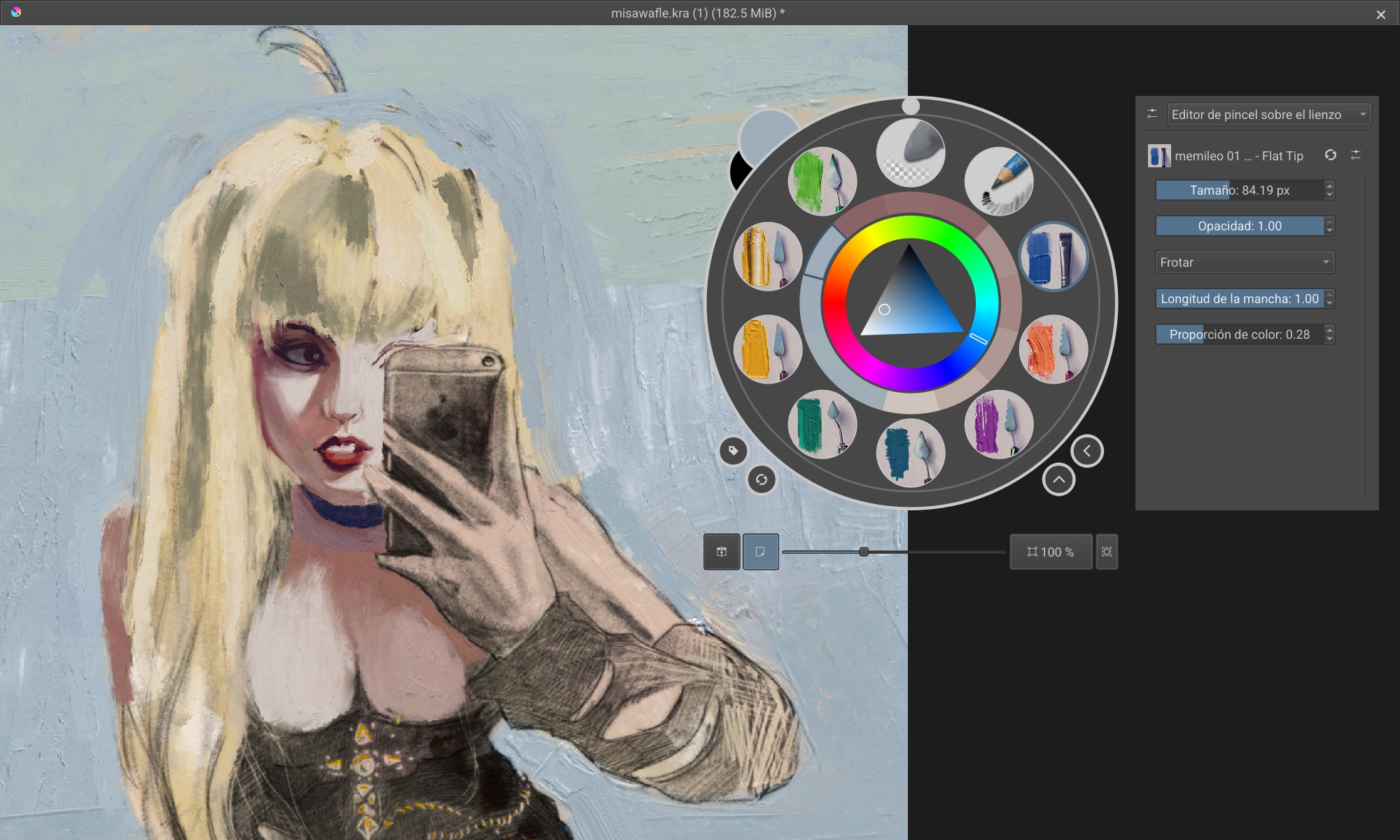The height and width of the screenshot is (840, 1400).
Task: Pick the blue flat tip brush preset
Action: tap(1053, 256)
